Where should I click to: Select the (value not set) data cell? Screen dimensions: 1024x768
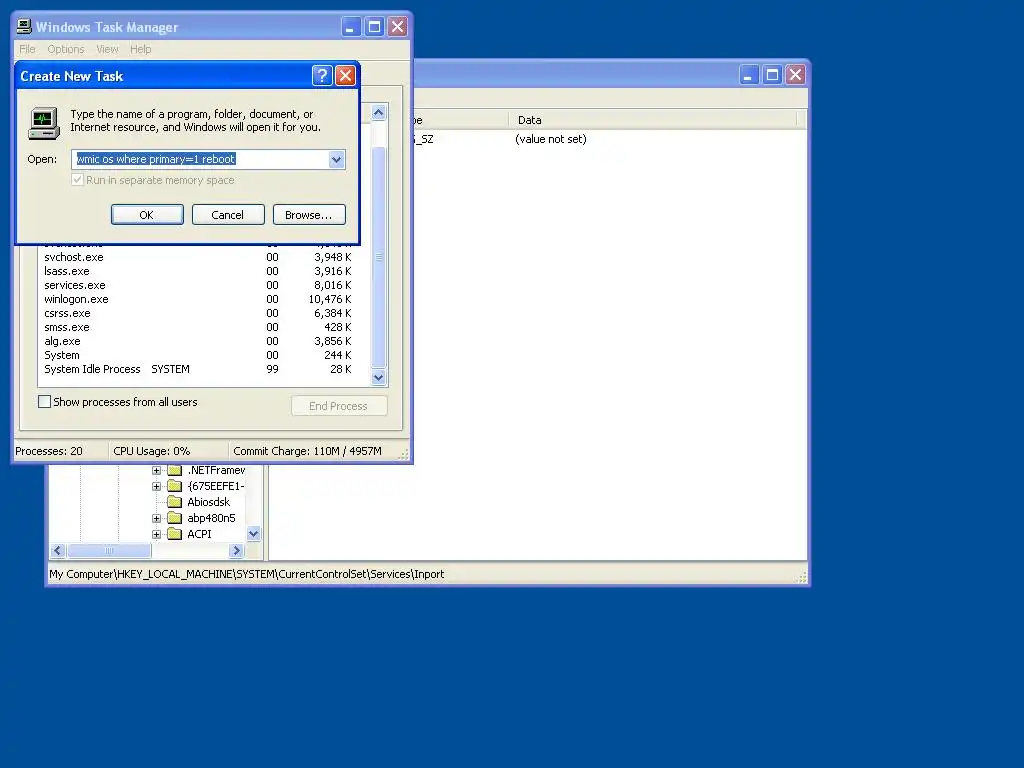coord(551,139)
